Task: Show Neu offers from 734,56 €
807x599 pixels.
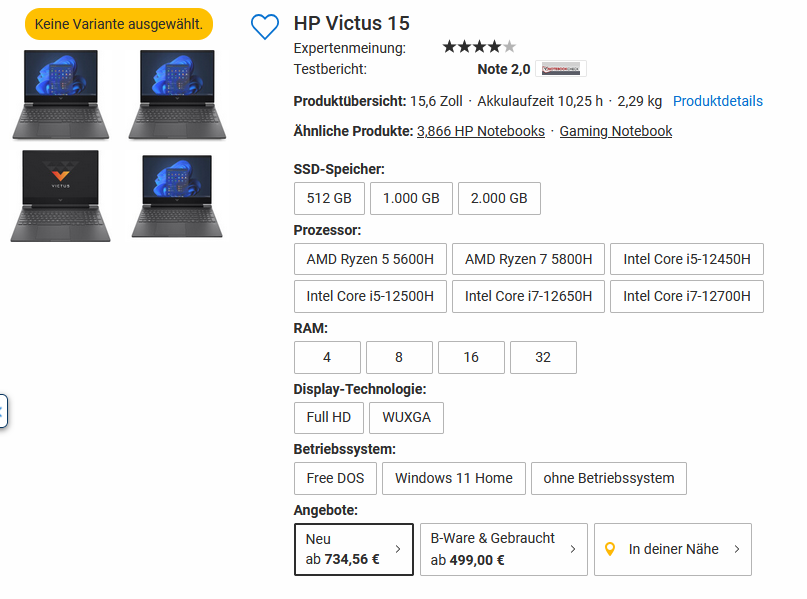Action: click(354, 549)
